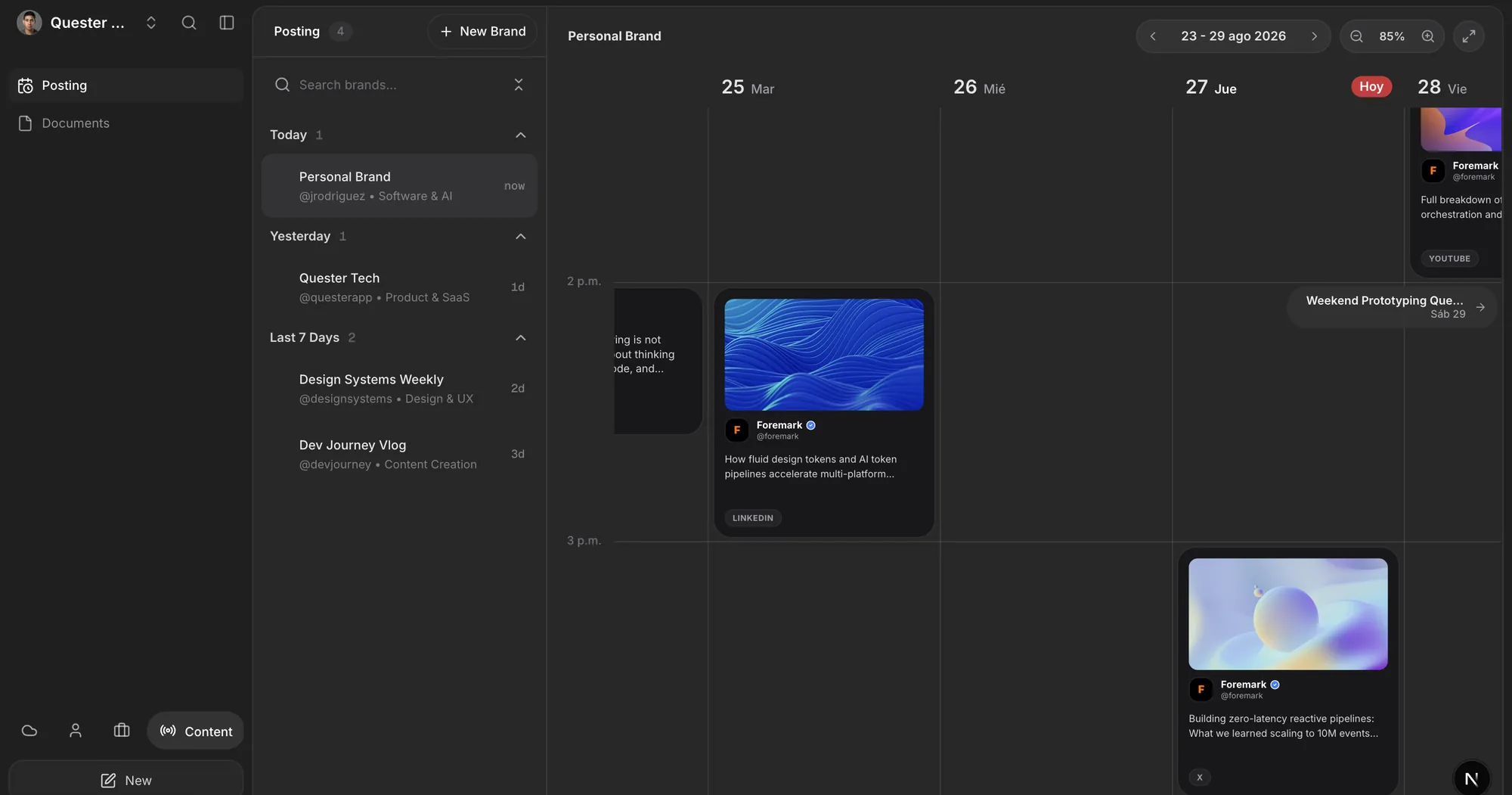The width and height of the screenshot is (1512, 795).
Task: Click the Posting count badge 4
Action: tap(340, 32)
